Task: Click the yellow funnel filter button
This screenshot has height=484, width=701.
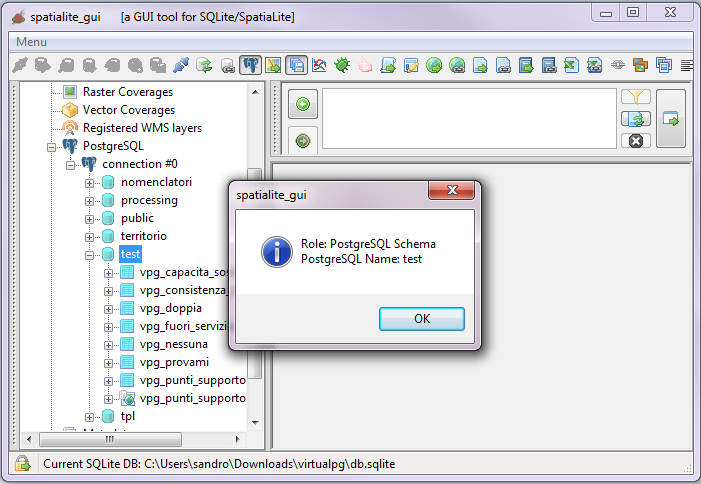Action: pyautogui.click(x=636, y=97)
